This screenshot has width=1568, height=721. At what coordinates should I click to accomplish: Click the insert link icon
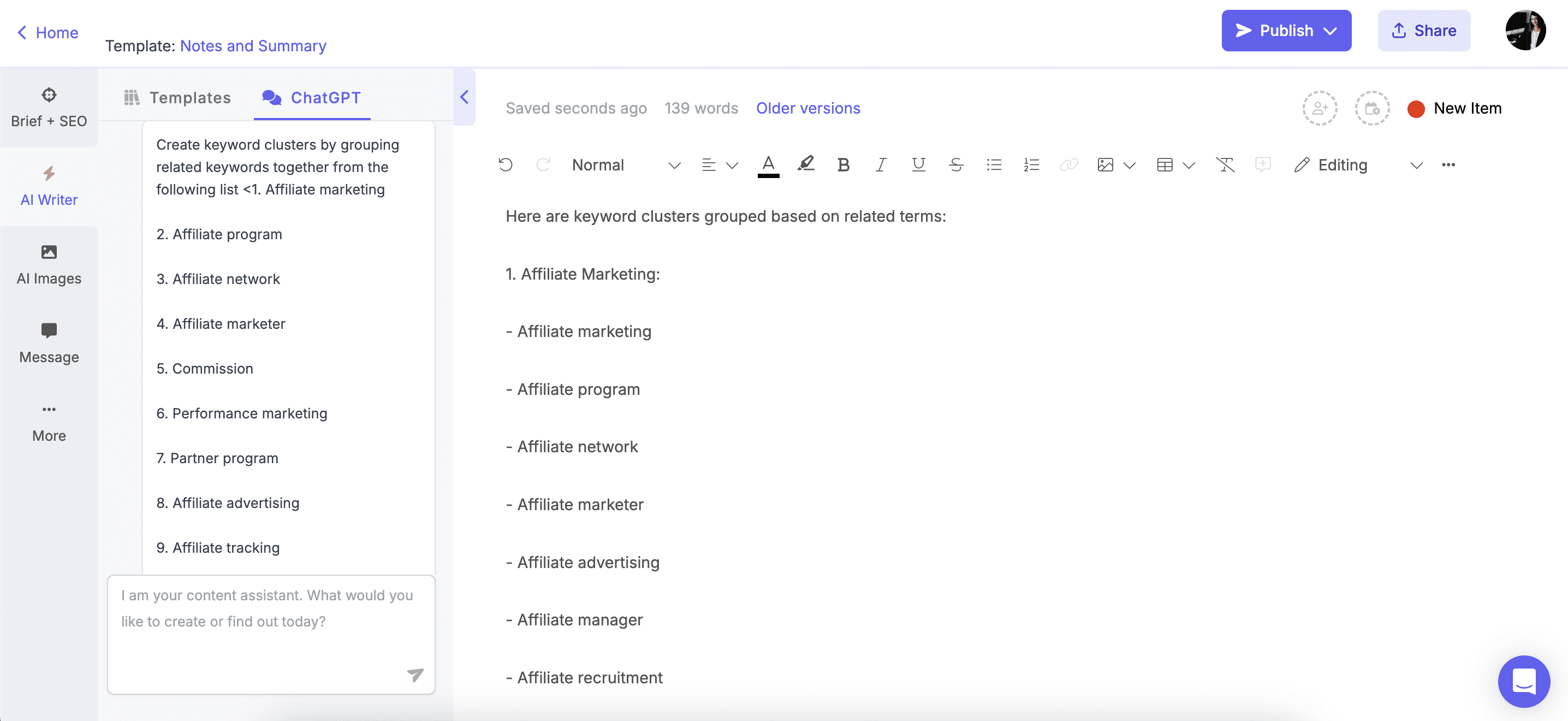coord(1069,165)
